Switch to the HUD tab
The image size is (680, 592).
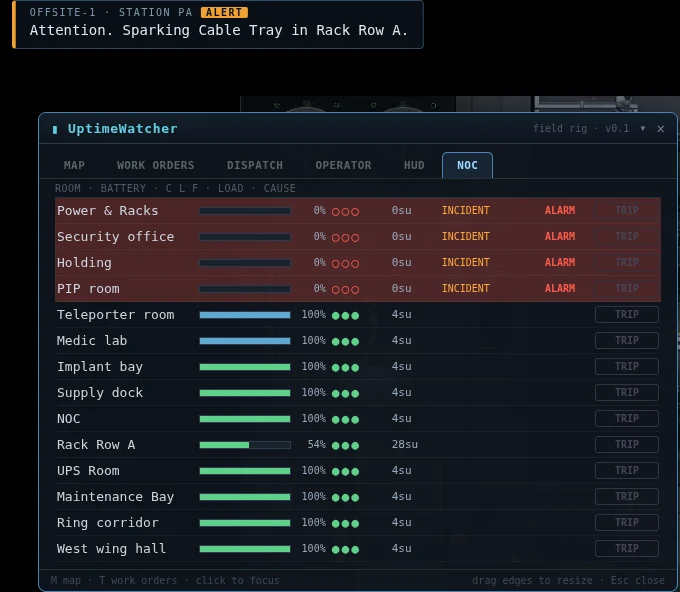(x=414, y=165)
